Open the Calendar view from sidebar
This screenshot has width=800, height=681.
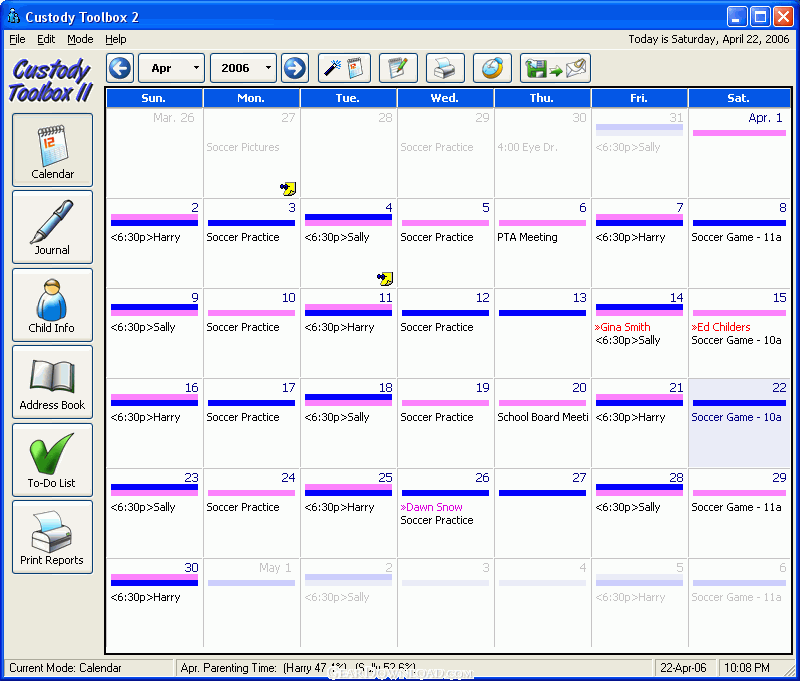53,150
